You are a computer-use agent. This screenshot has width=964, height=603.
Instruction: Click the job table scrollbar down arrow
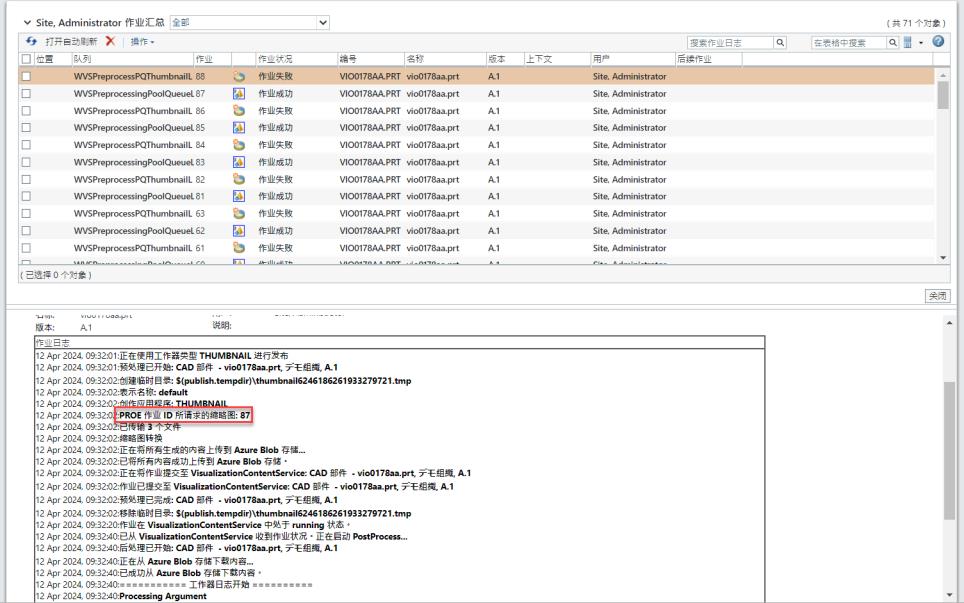[x=943, y=258]
